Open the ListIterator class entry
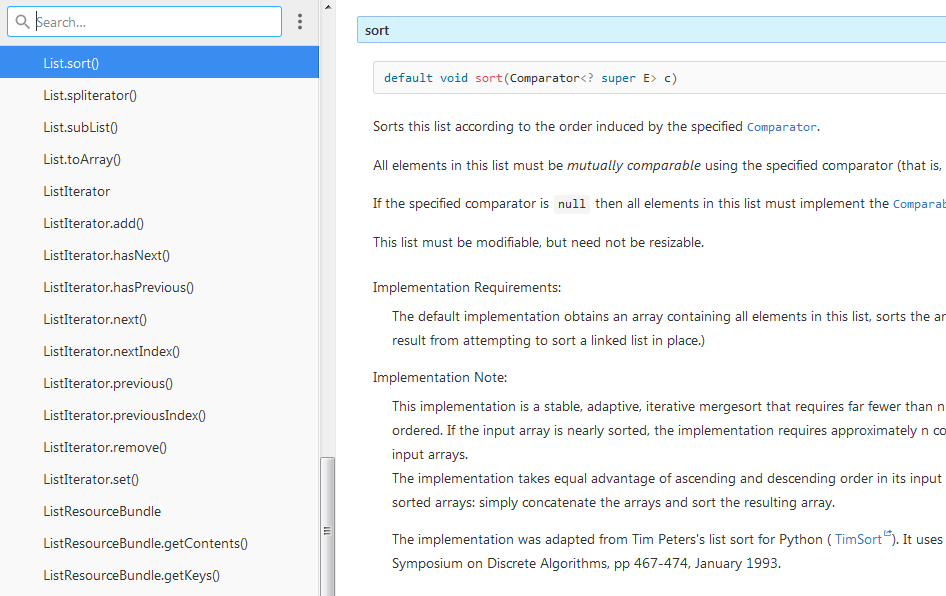The width and height of the screenshot is (946, 596). click(x=76, y=191)
